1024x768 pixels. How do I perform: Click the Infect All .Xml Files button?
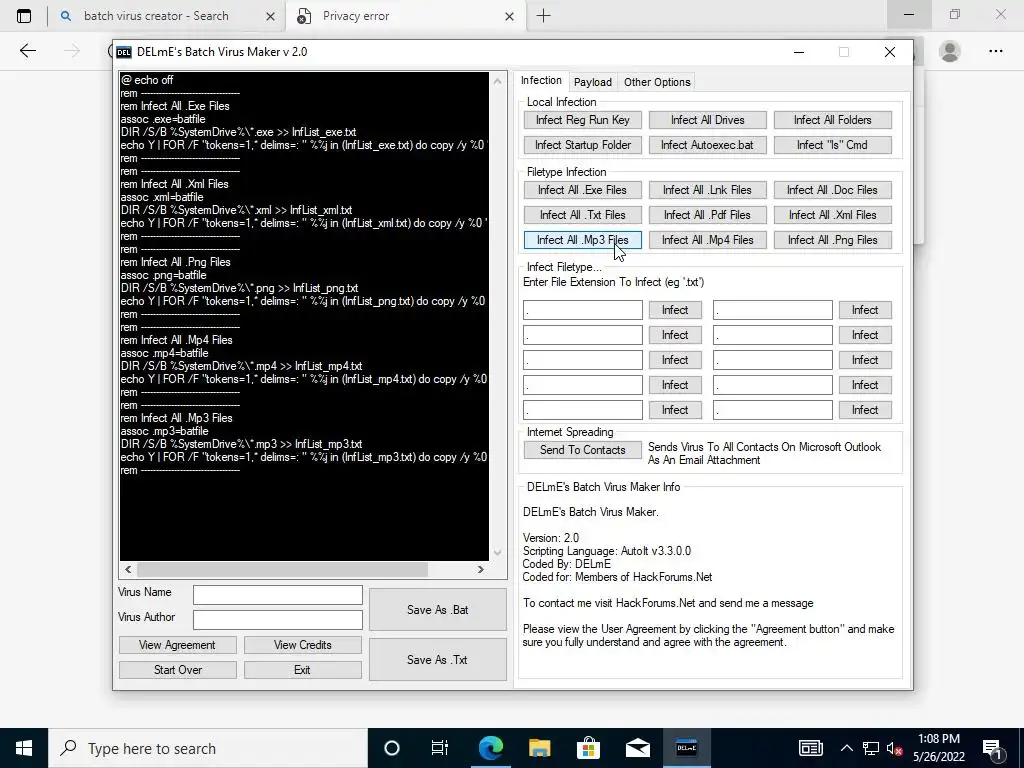833,215
